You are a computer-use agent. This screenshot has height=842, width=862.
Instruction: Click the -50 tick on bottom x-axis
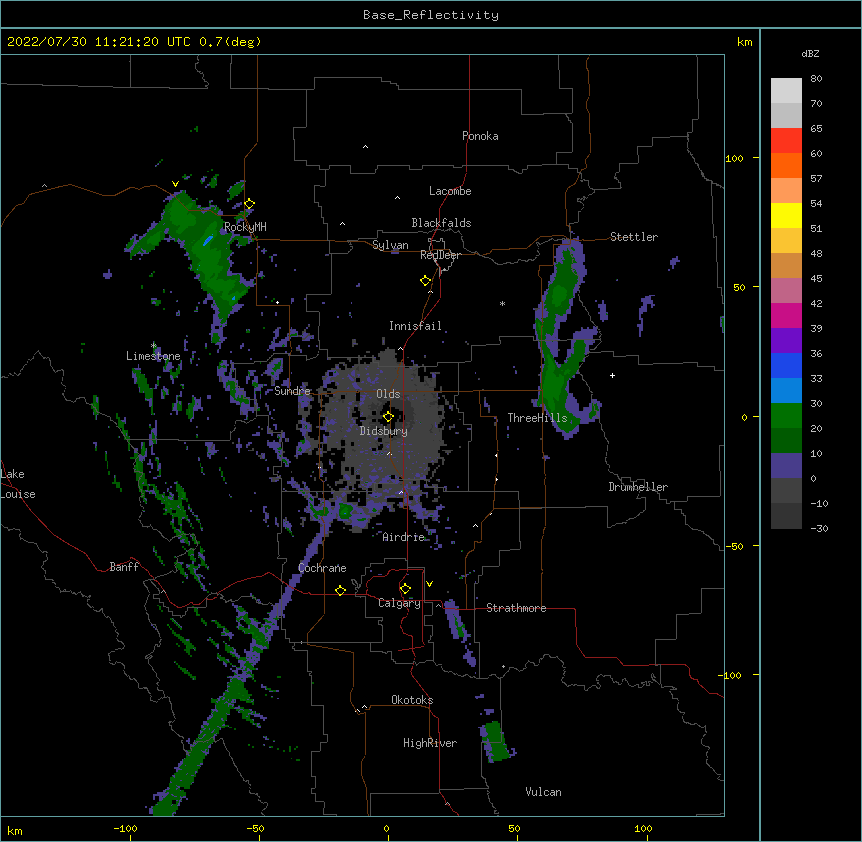[x=255, y=828]
